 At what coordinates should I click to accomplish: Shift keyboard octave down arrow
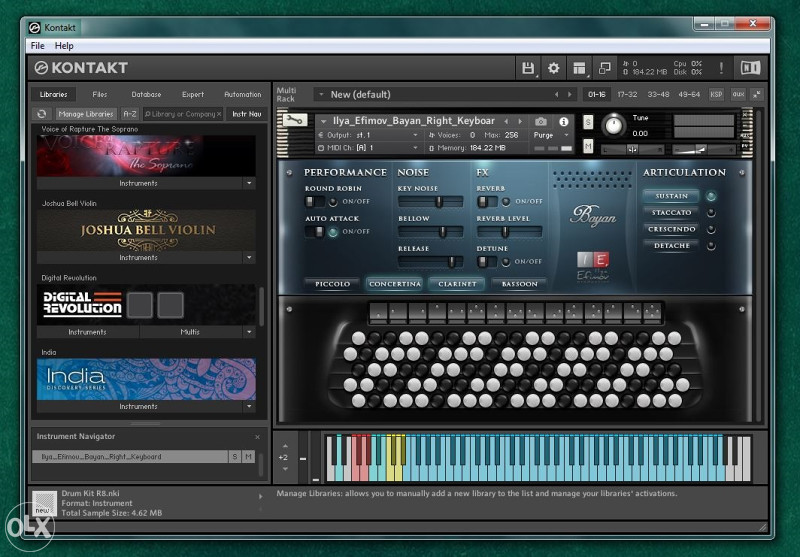[285, 469]
